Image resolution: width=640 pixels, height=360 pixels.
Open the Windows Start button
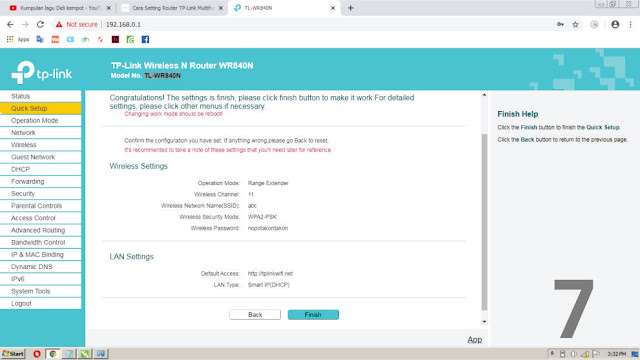(13, 354)
